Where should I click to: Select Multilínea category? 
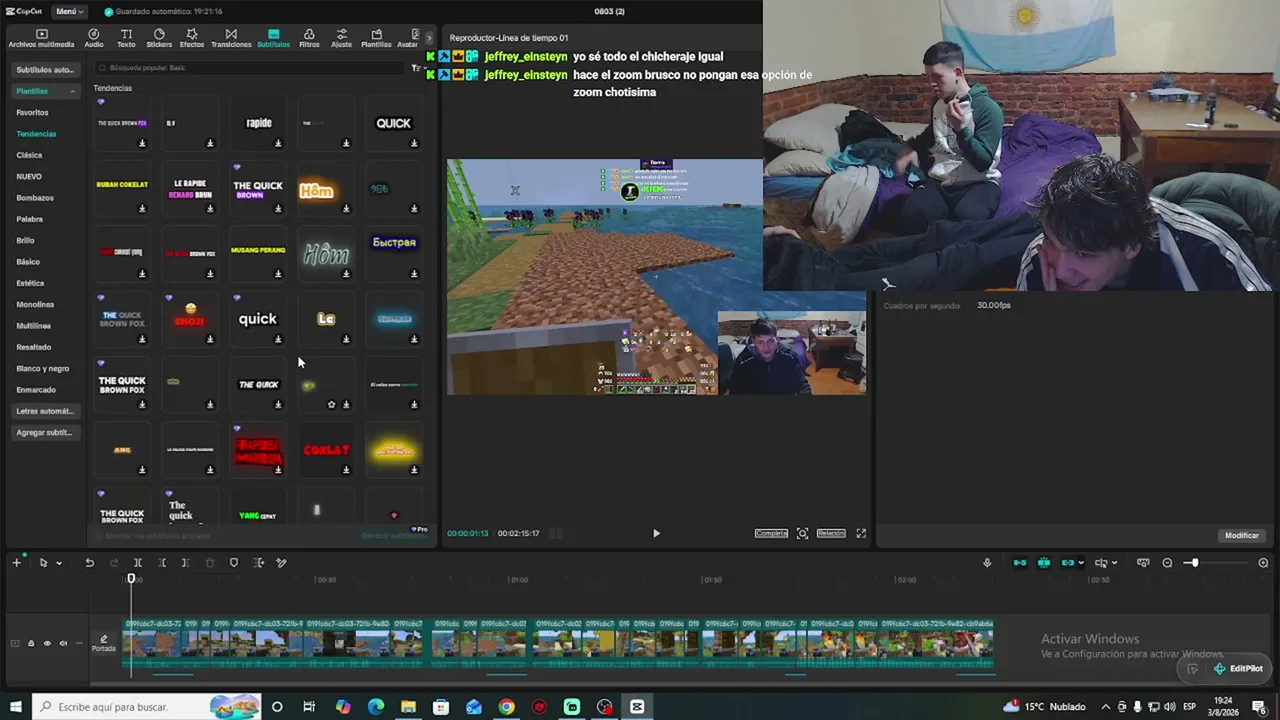point(33,326)
